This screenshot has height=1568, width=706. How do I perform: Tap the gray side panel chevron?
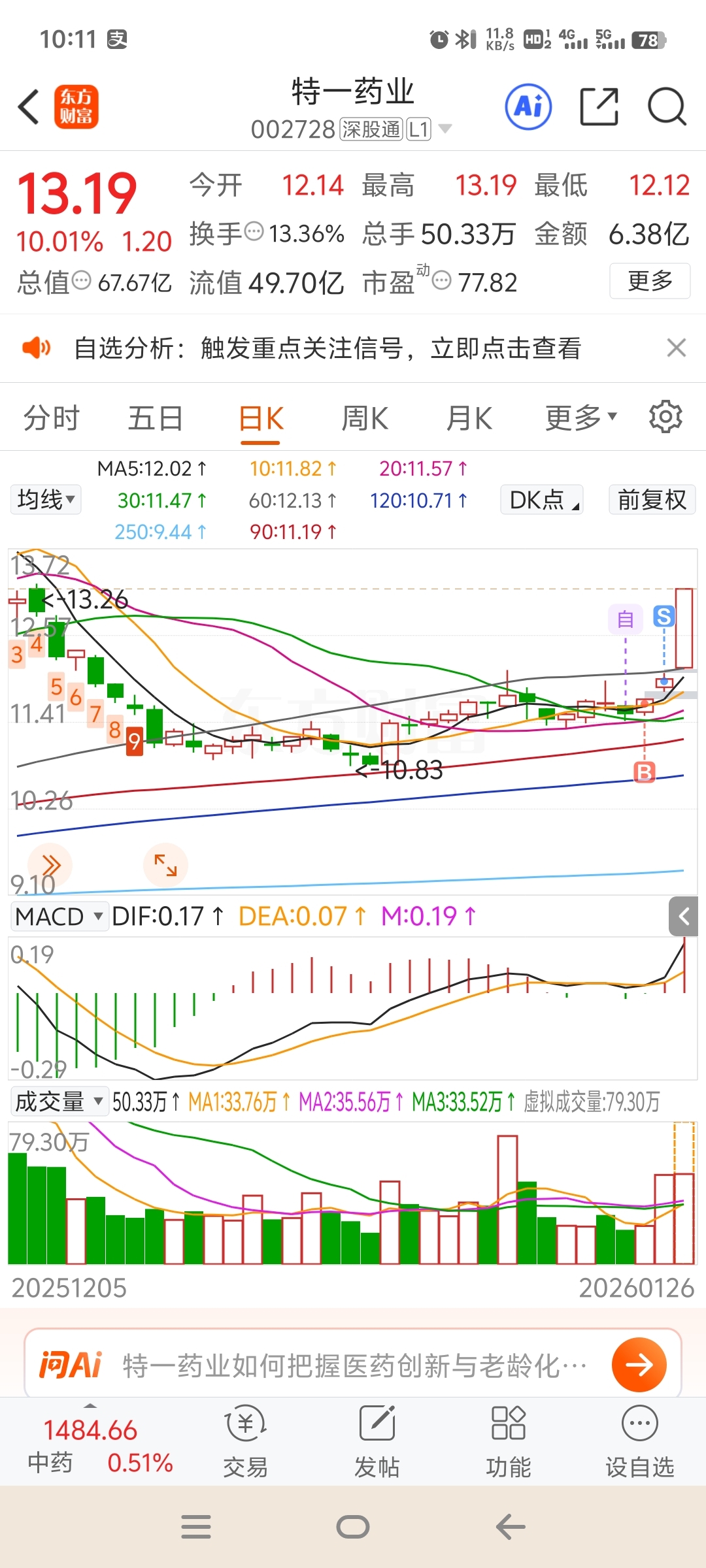684,917
